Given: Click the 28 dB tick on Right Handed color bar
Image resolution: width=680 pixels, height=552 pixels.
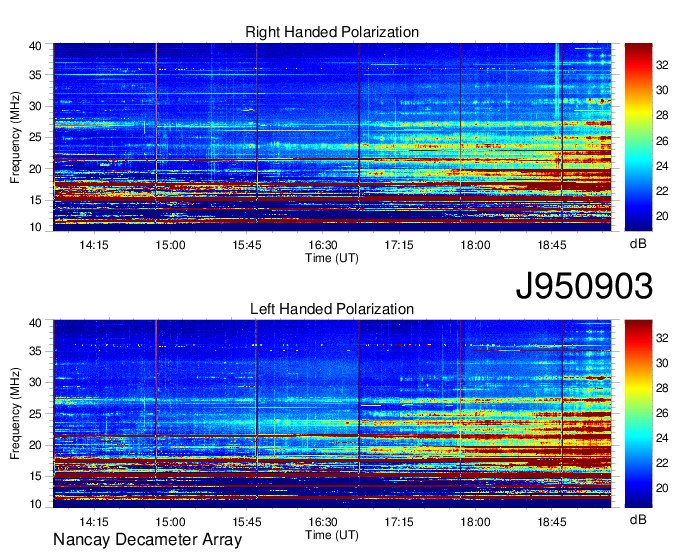Looking at the screenshot, I should point(662,115).
